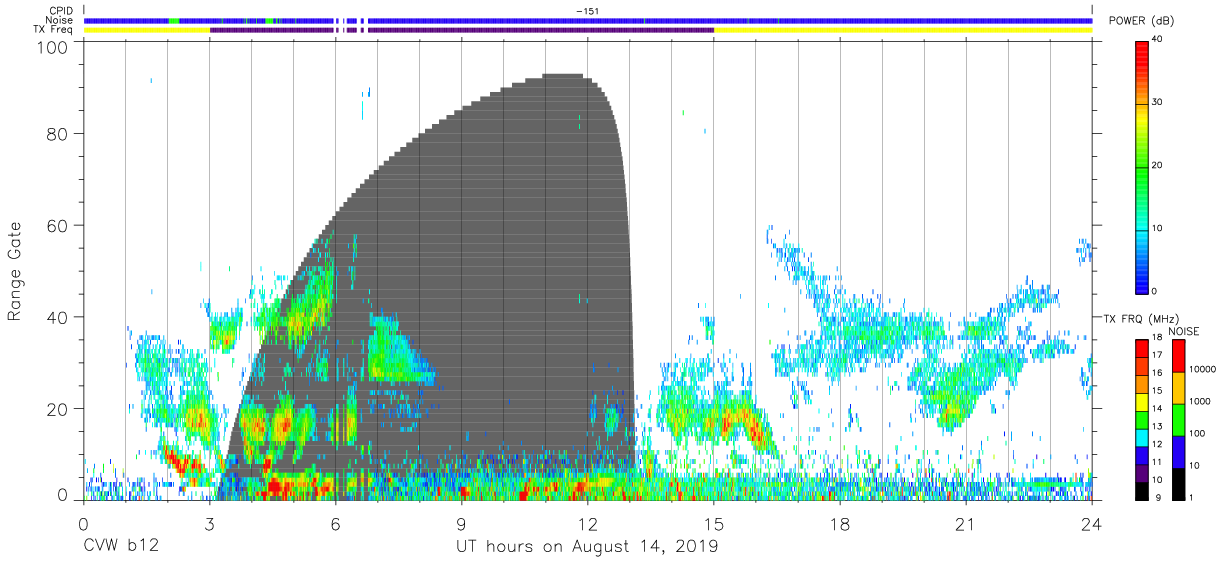Click 'UT hours on August 14, 2019' label
Screen dimensions: 1228x567
tap(586, 546)
